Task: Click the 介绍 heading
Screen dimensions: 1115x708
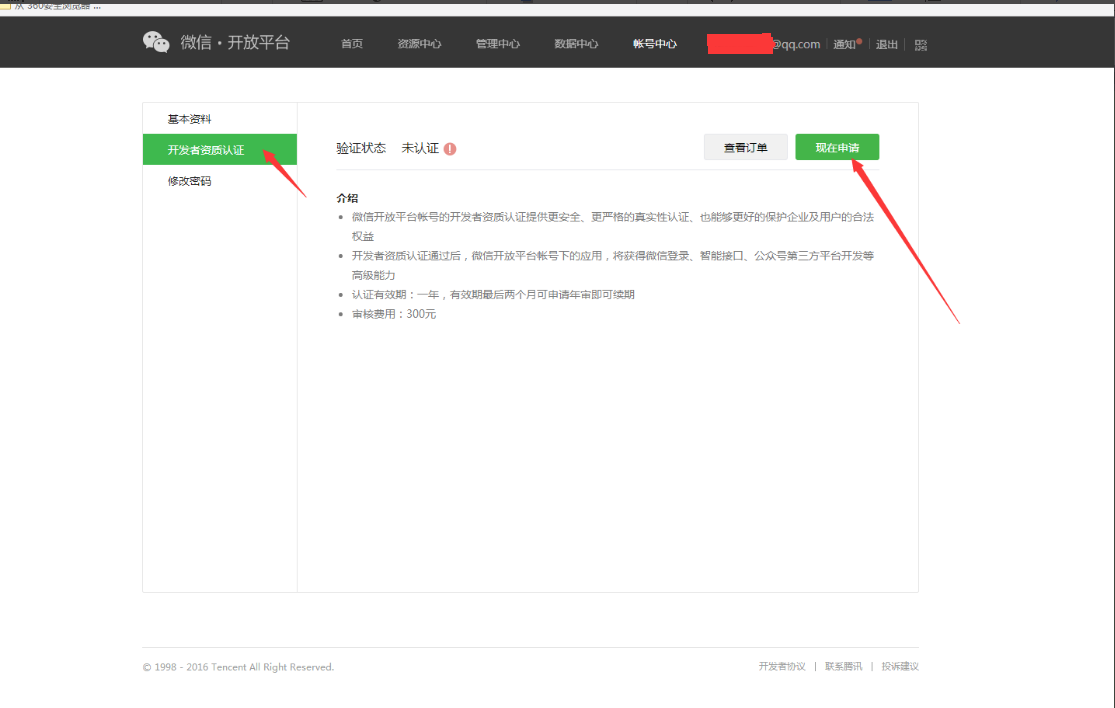Action: coord(347,198)
